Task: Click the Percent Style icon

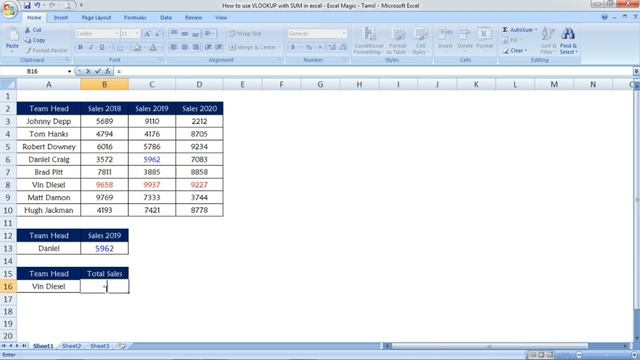Action: point(309,47)
